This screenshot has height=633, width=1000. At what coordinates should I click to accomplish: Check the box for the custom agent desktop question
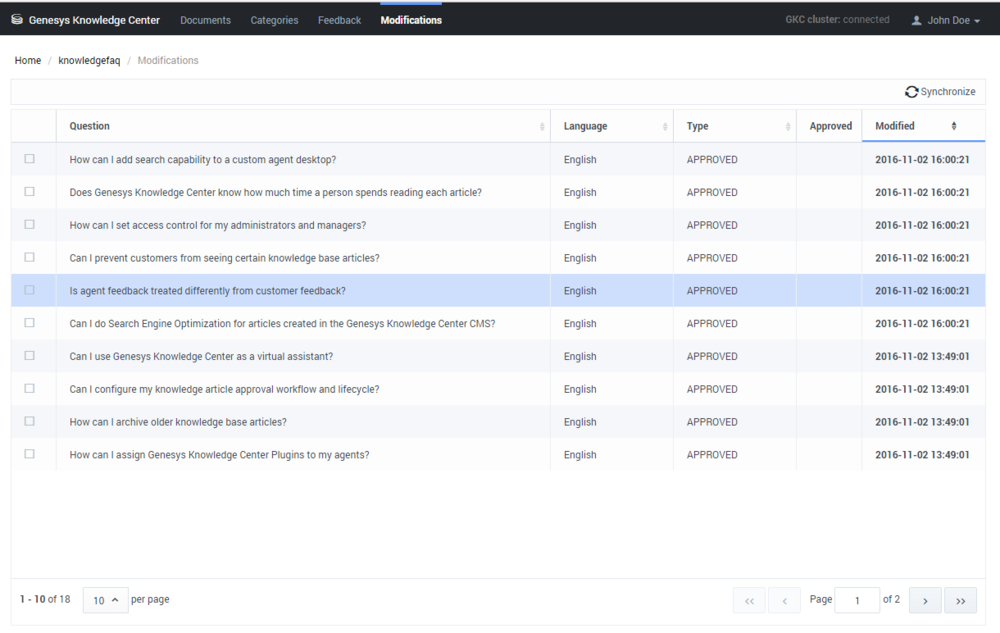(29, 159)
